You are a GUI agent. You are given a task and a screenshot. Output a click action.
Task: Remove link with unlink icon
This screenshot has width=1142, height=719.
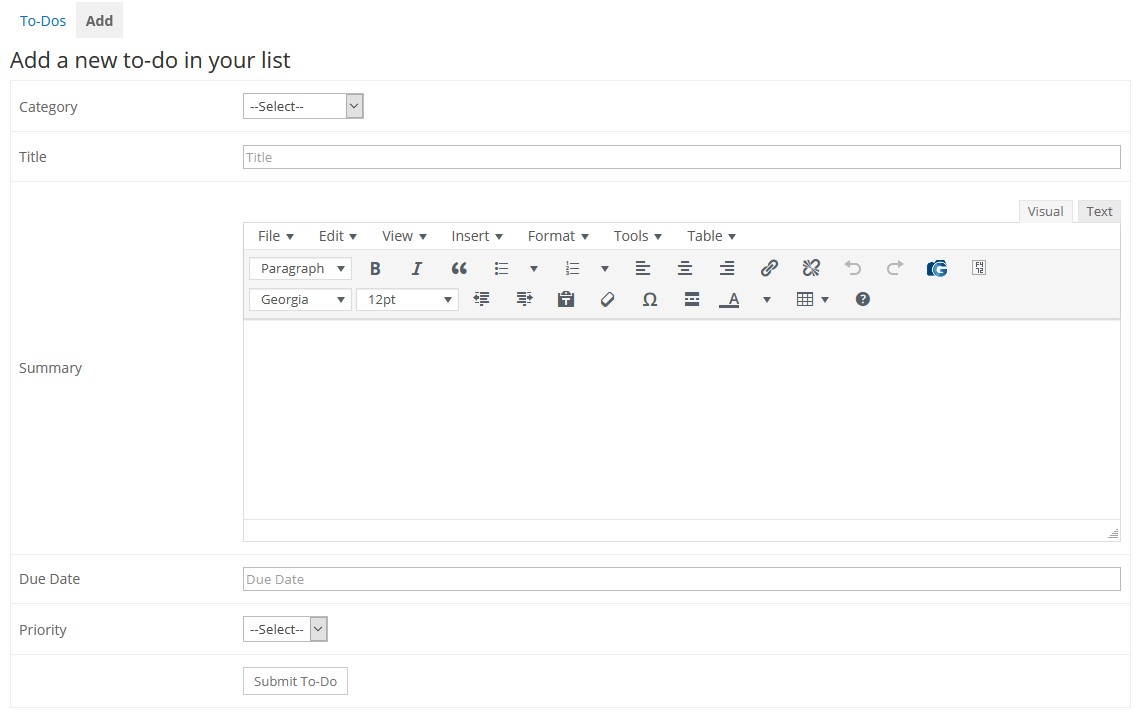tap(811, 268)
